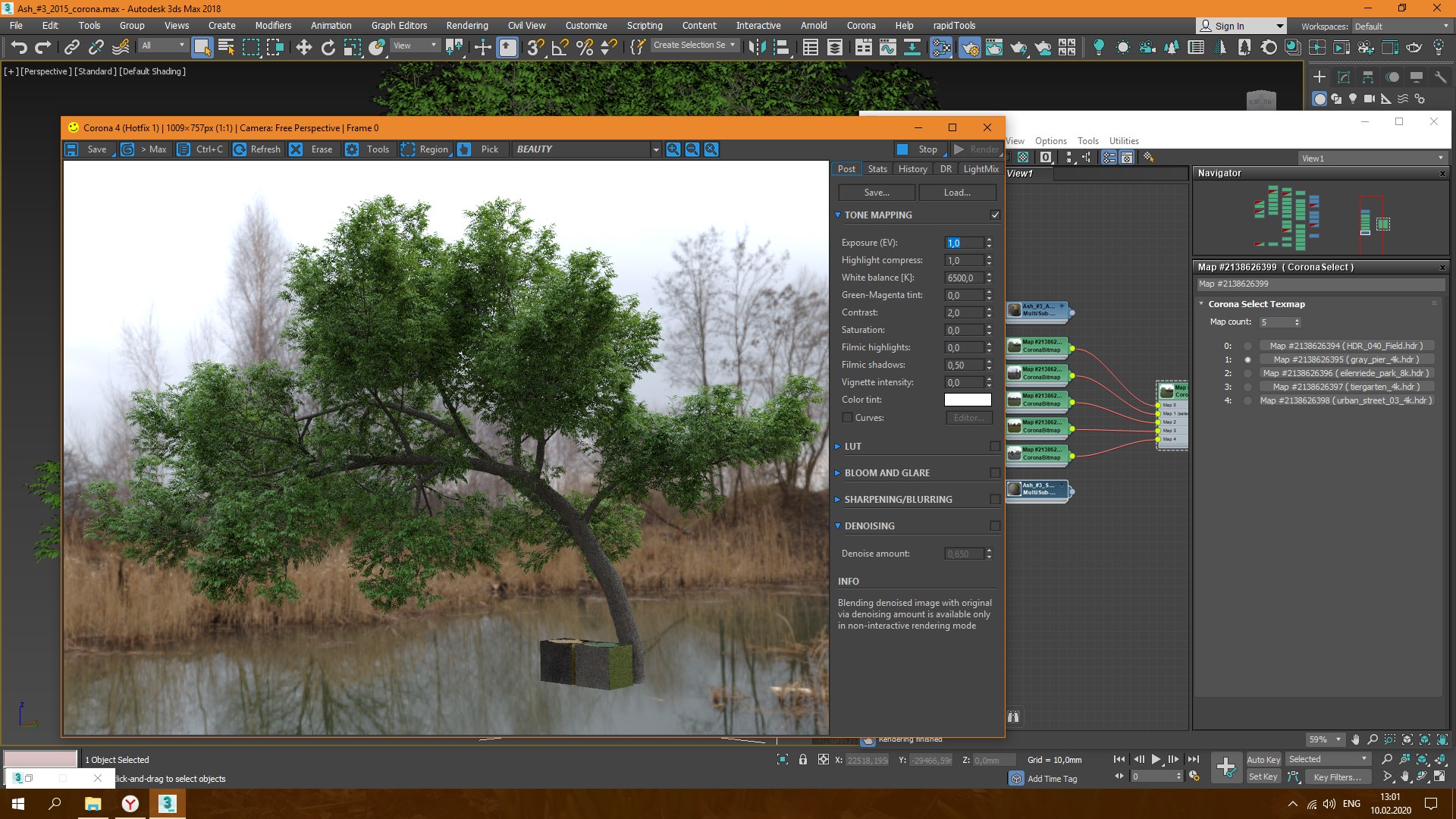Click the Map #2138626395 gray_pier_4k.hdr button
This screenshot has width=1456, height=819.
tap(1346, 359)
